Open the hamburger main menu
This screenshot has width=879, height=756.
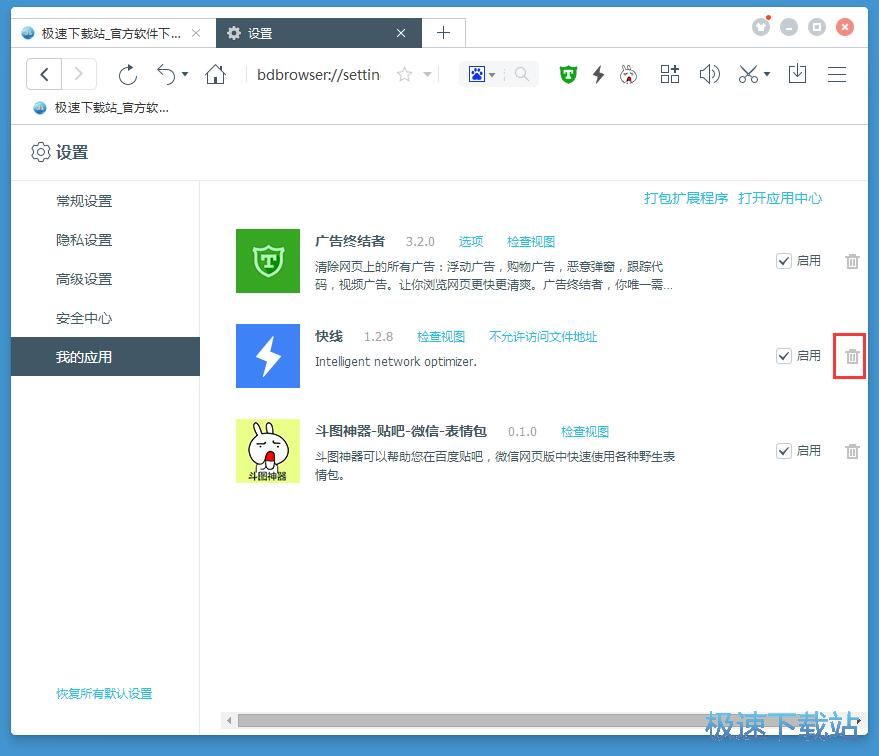click(x=837, y=74)
